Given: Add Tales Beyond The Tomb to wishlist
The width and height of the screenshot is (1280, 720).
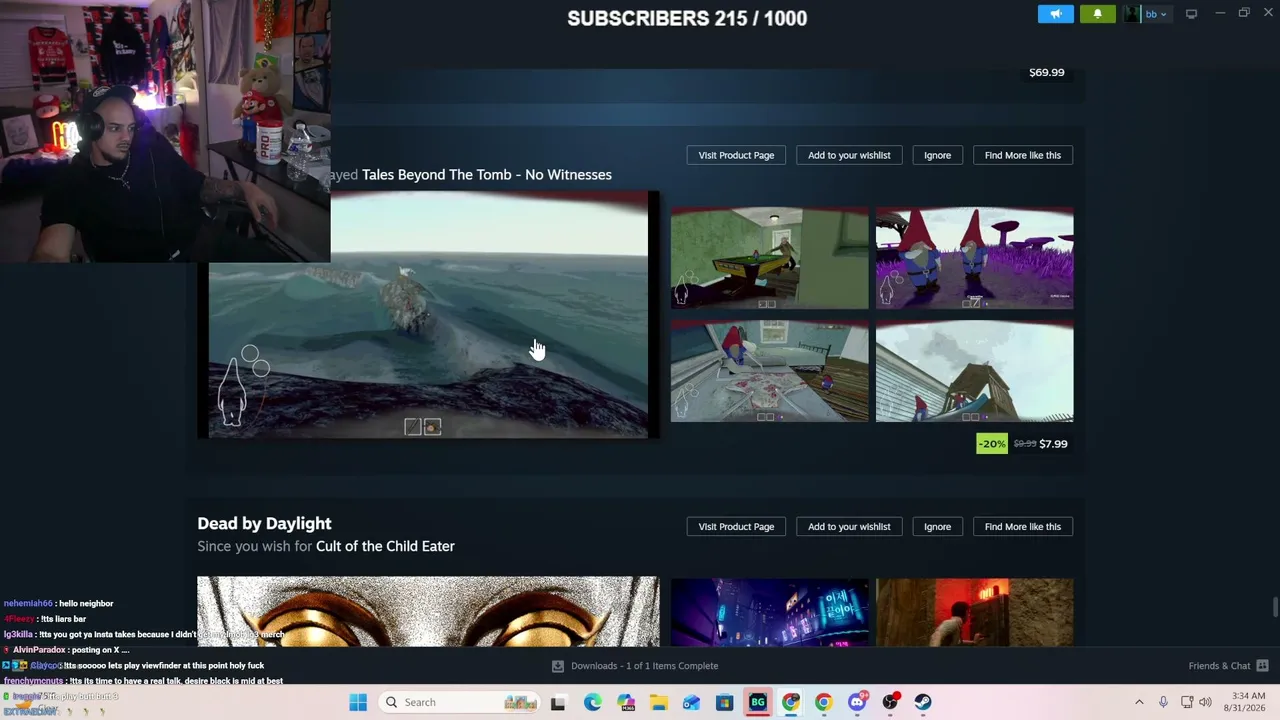Looking at the screenshot, I should [x=849, y=155].
